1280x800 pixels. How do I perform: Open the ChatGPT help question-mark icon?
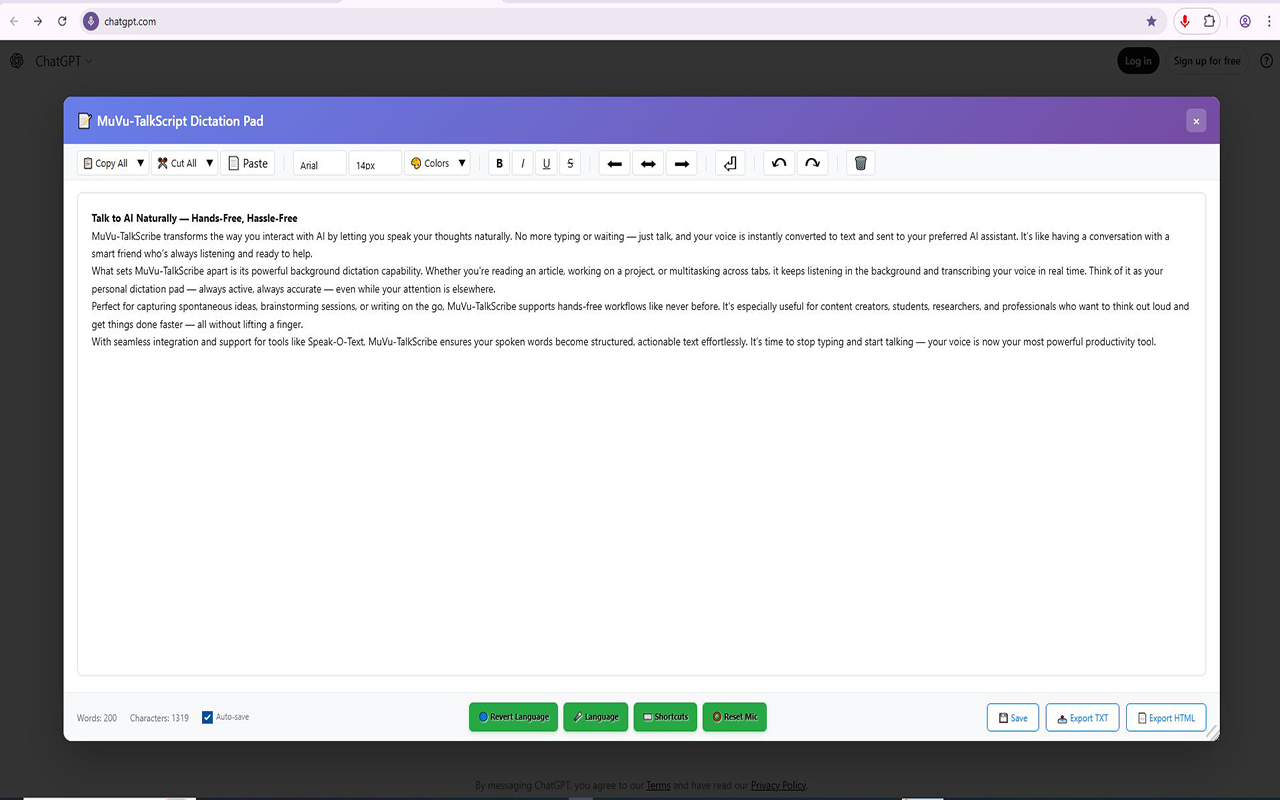click(1266, 61)
